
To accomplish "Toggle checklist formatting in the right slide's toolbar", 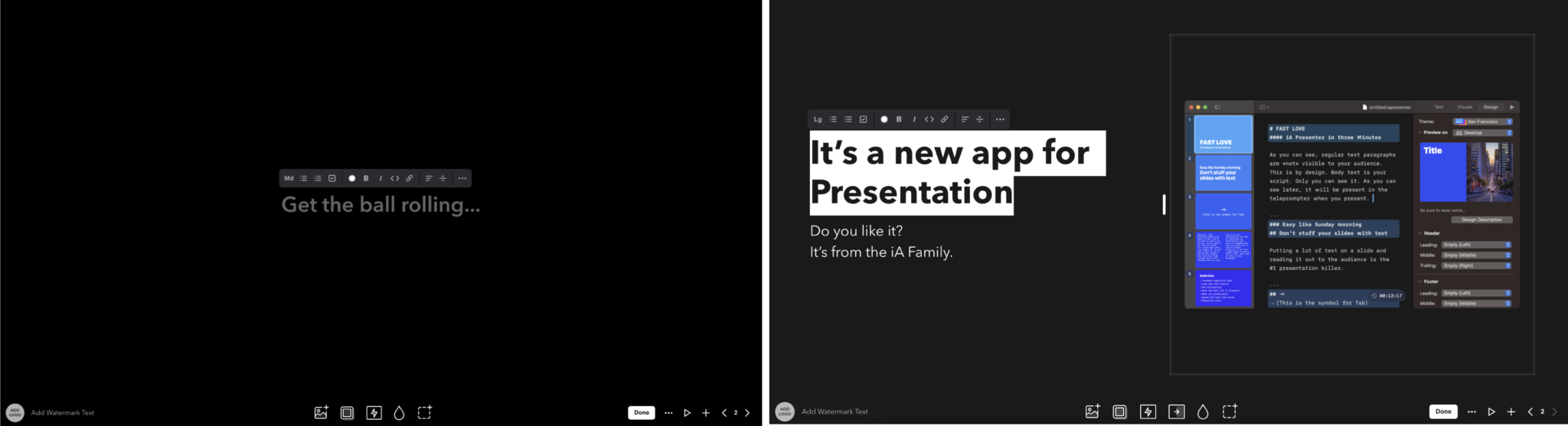I will pos(864,119).
